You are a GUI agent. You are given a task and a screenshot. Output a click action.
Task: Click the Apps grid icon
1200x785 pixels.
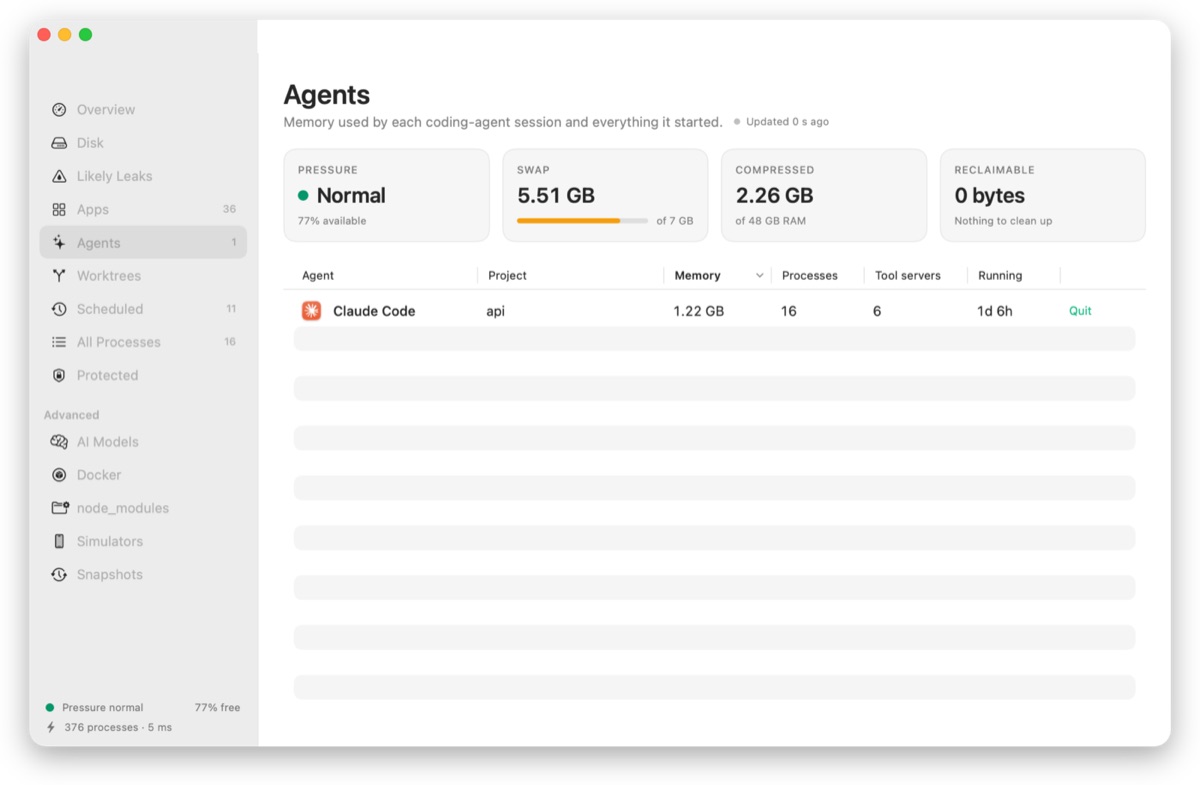pyautogui.click(x=59, y=209)
